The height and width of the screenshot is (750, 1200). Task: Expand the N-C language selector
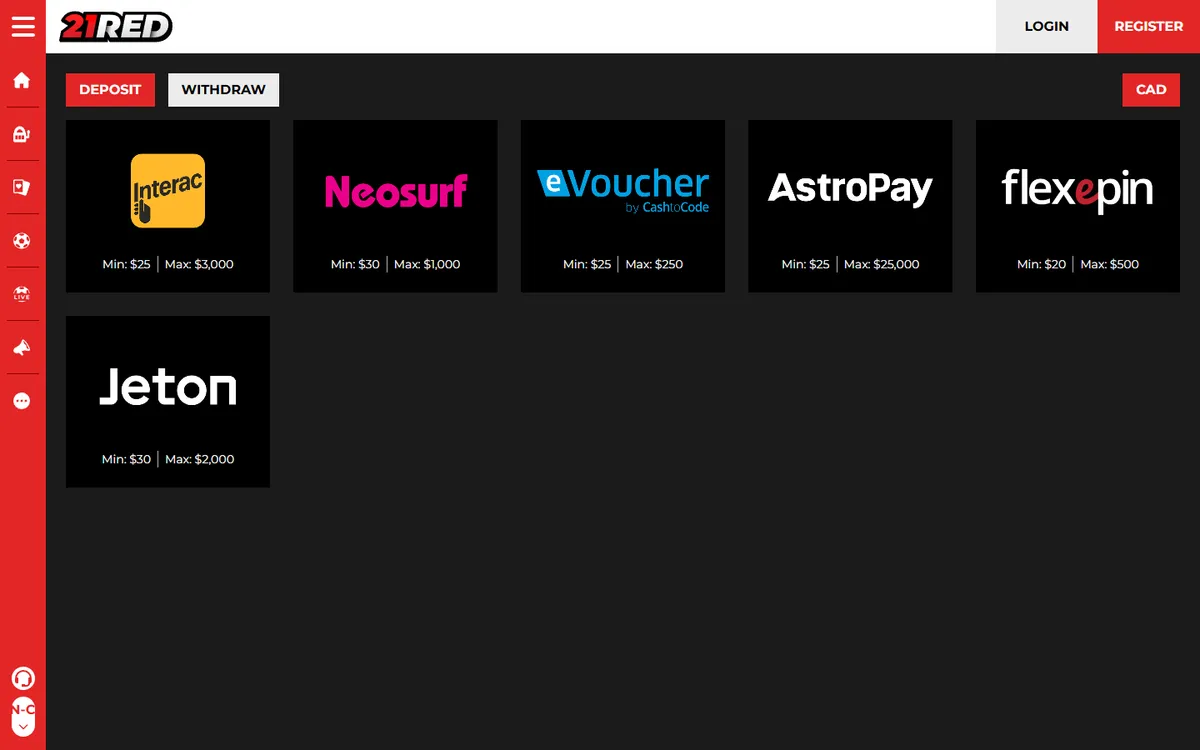(23, 717)
